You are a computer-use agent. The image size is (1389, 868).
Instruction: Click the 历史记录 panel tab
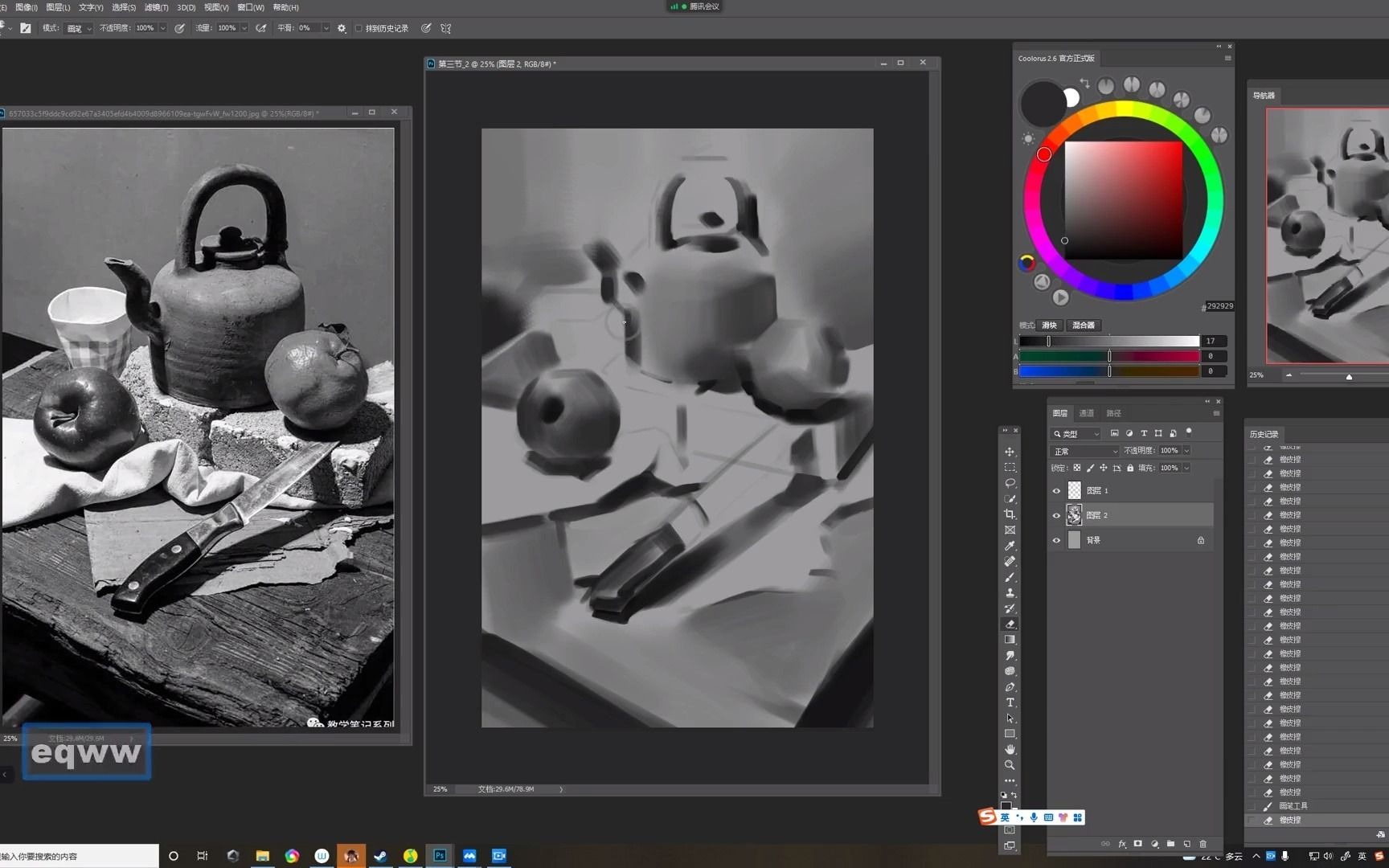click(1264, 434)
